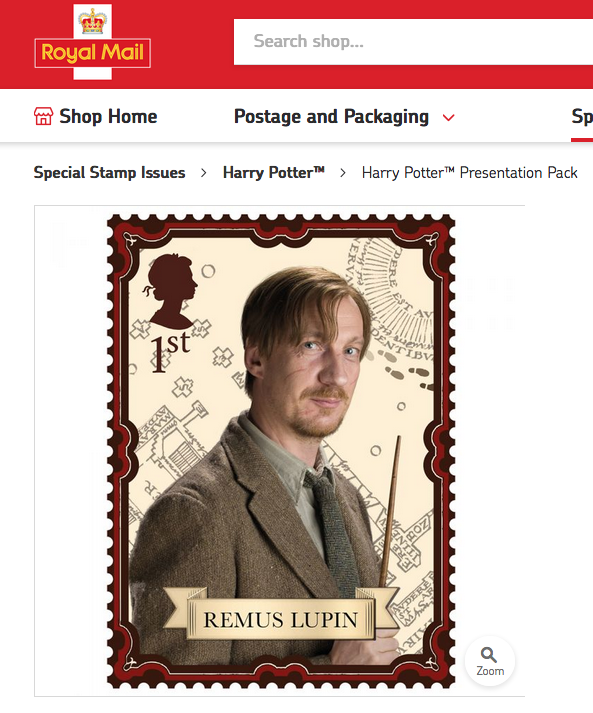This screenshot has width=593, height=713.
Task: Click the arrow after Special Stamp Issues
Action: coord(204,173)
